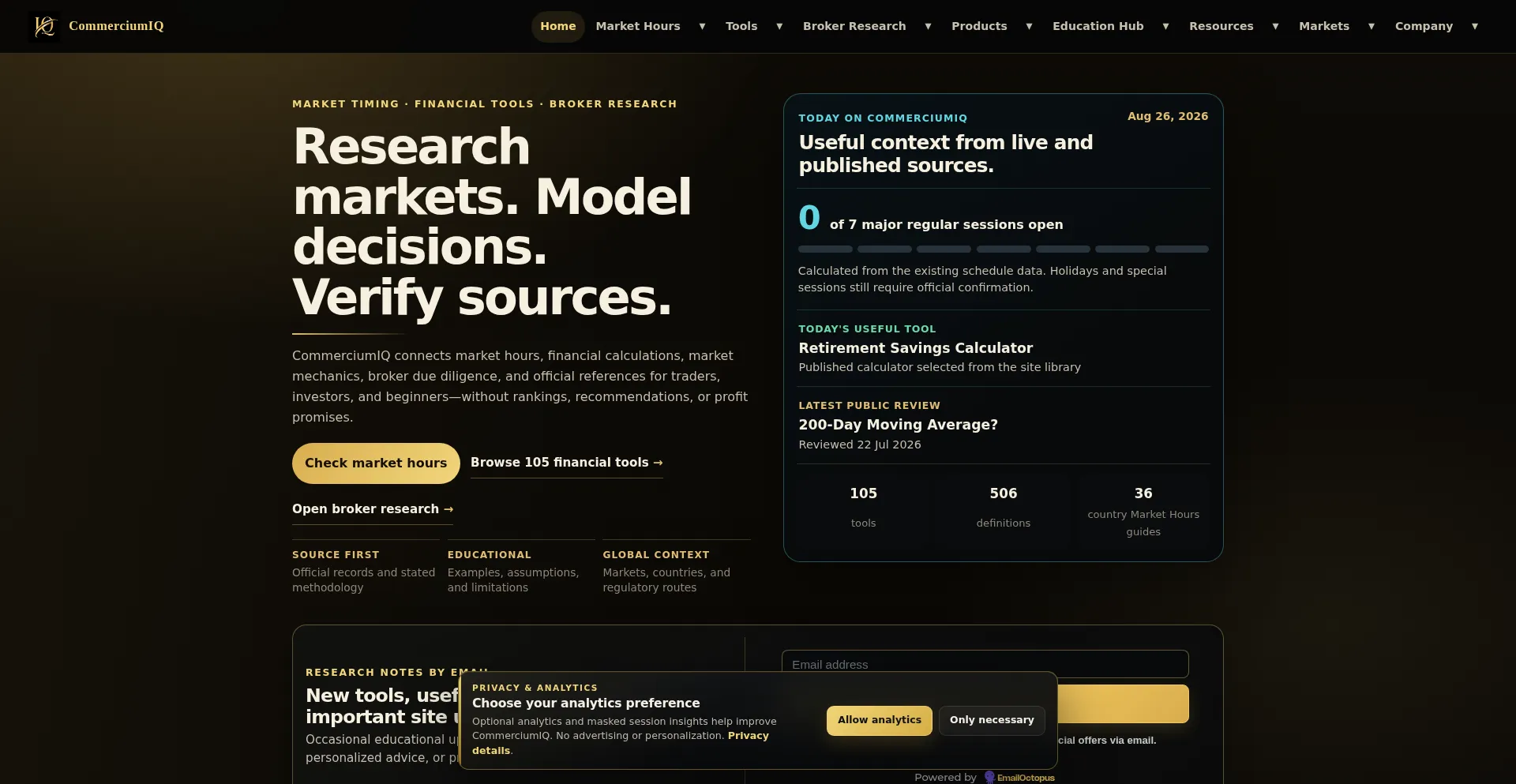The width and height of the screenshot is (1516, 784).
Task: Expand the Tools dropdown arrow
Action: [779, 26]
